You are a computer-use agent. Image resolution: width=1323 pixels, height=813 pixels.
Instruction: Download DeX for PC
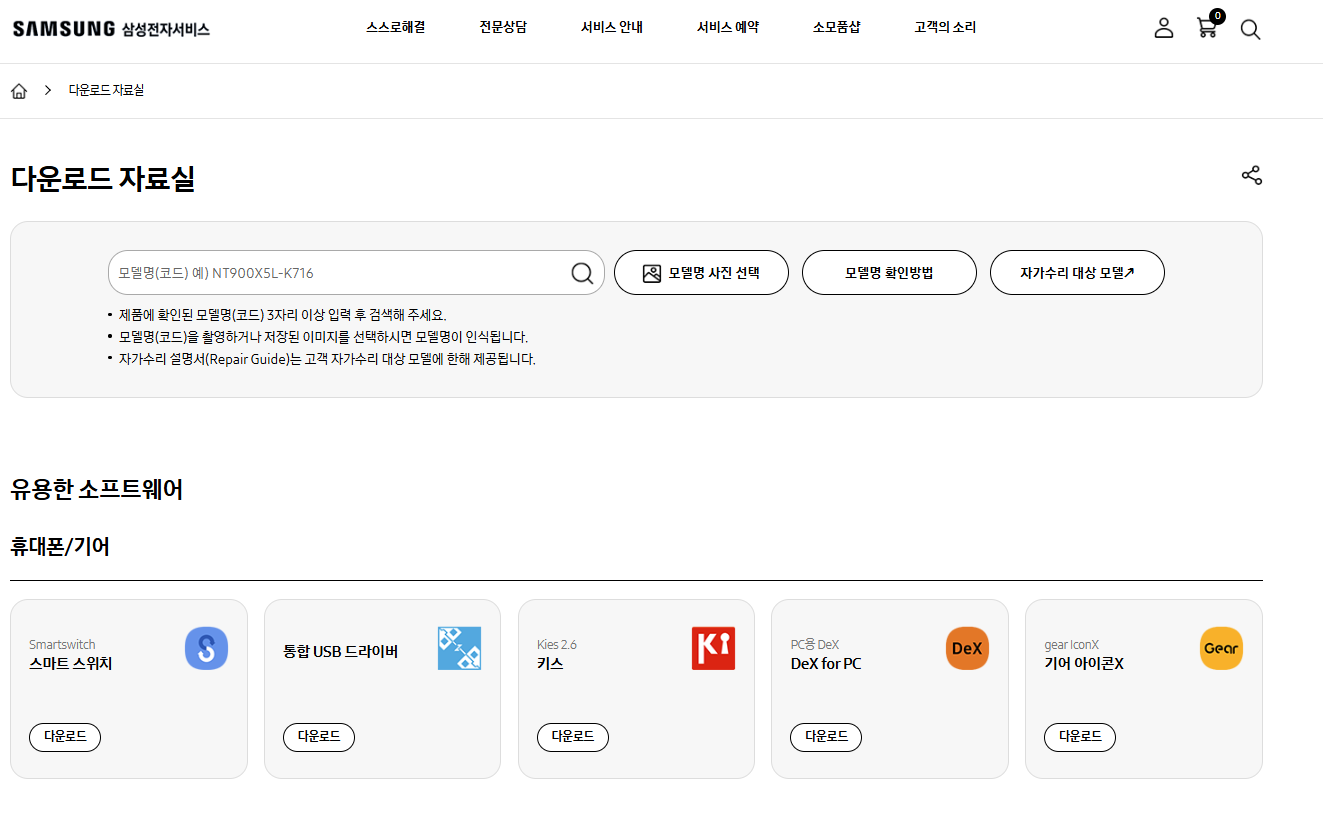(x=826, y=737)
